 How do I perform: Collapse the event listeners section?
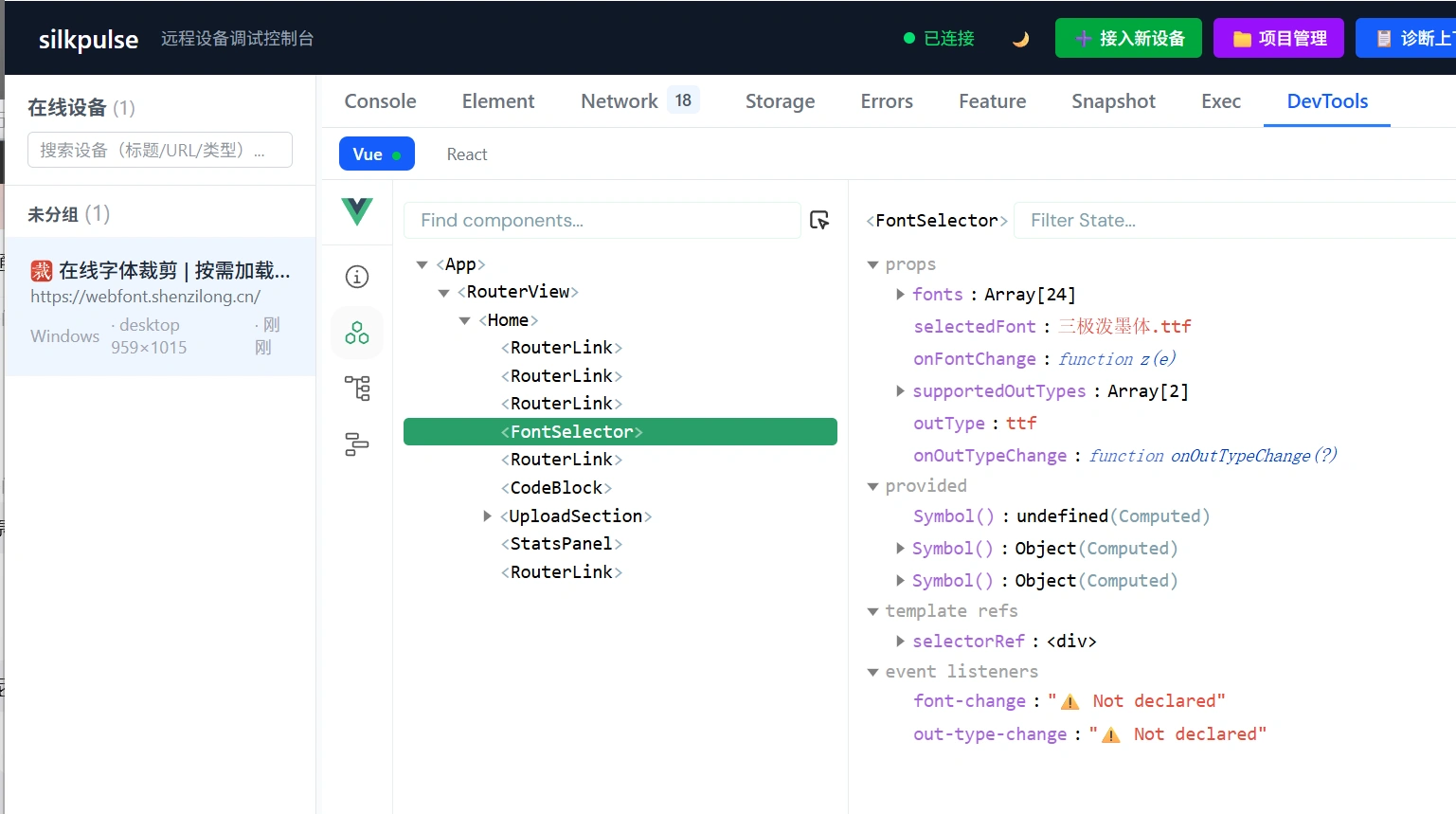pyautogui.click(x=873, y=672)
